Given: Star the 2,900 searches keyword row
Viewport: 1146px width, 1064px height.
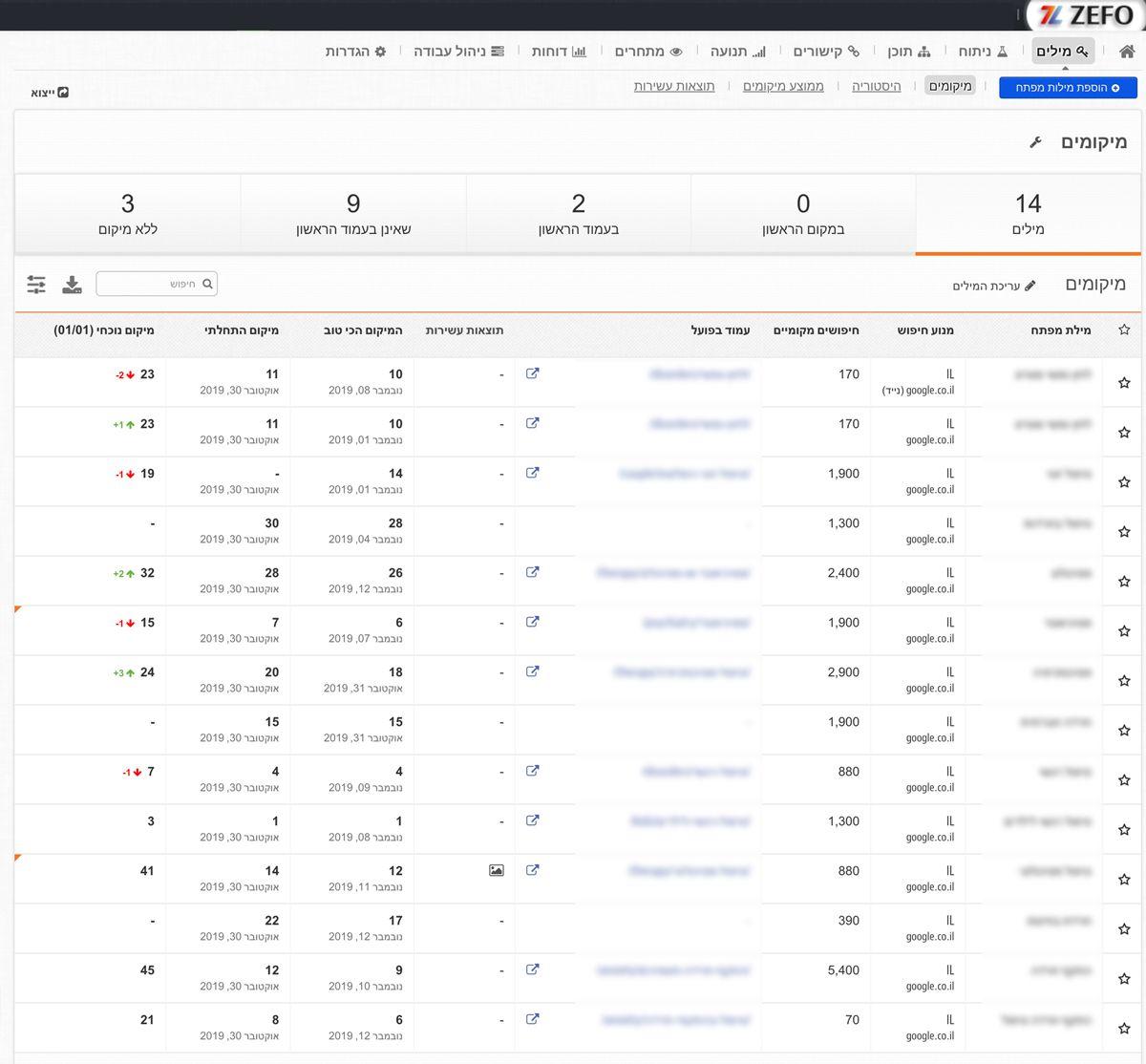Looking at the screenshot, I should point(1124,681).
